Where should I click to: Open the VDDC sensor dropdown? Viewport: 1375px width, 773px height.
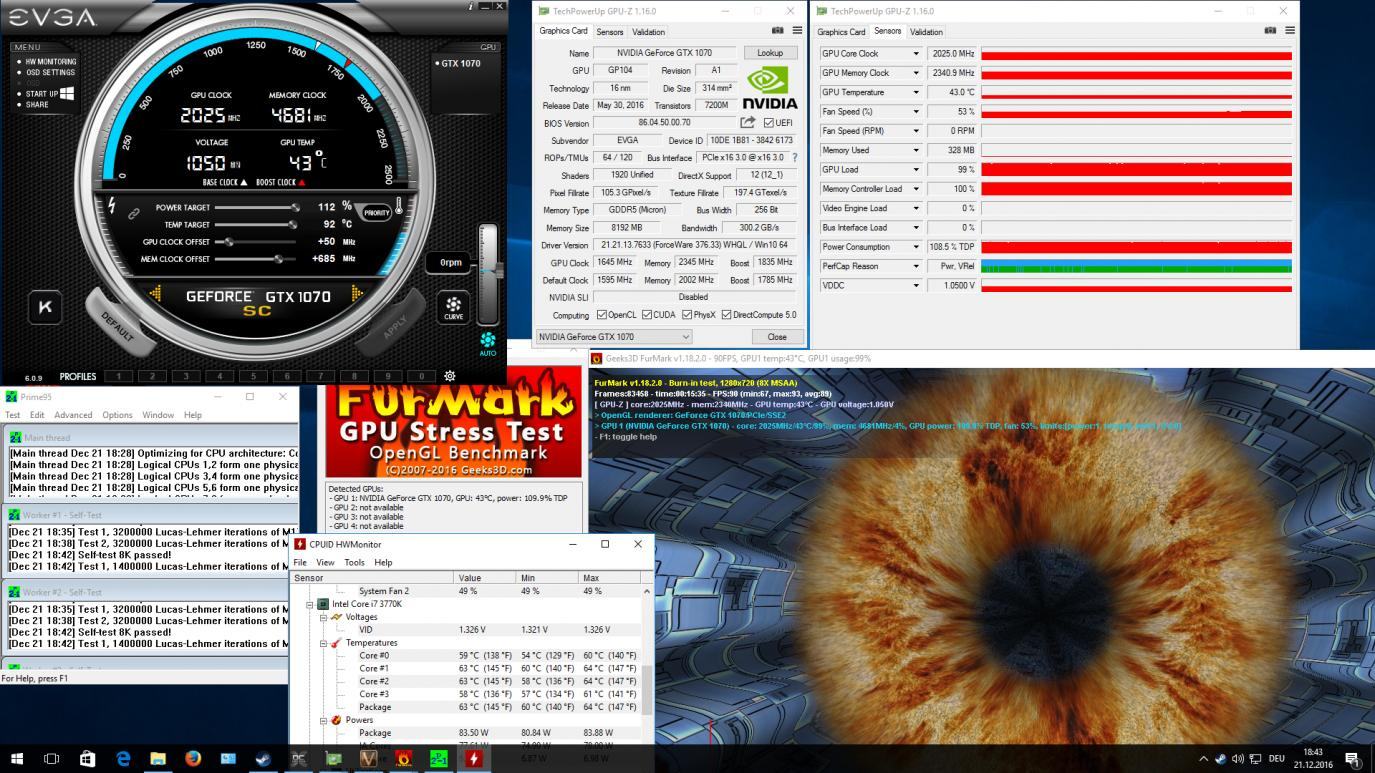pos(915,285)
